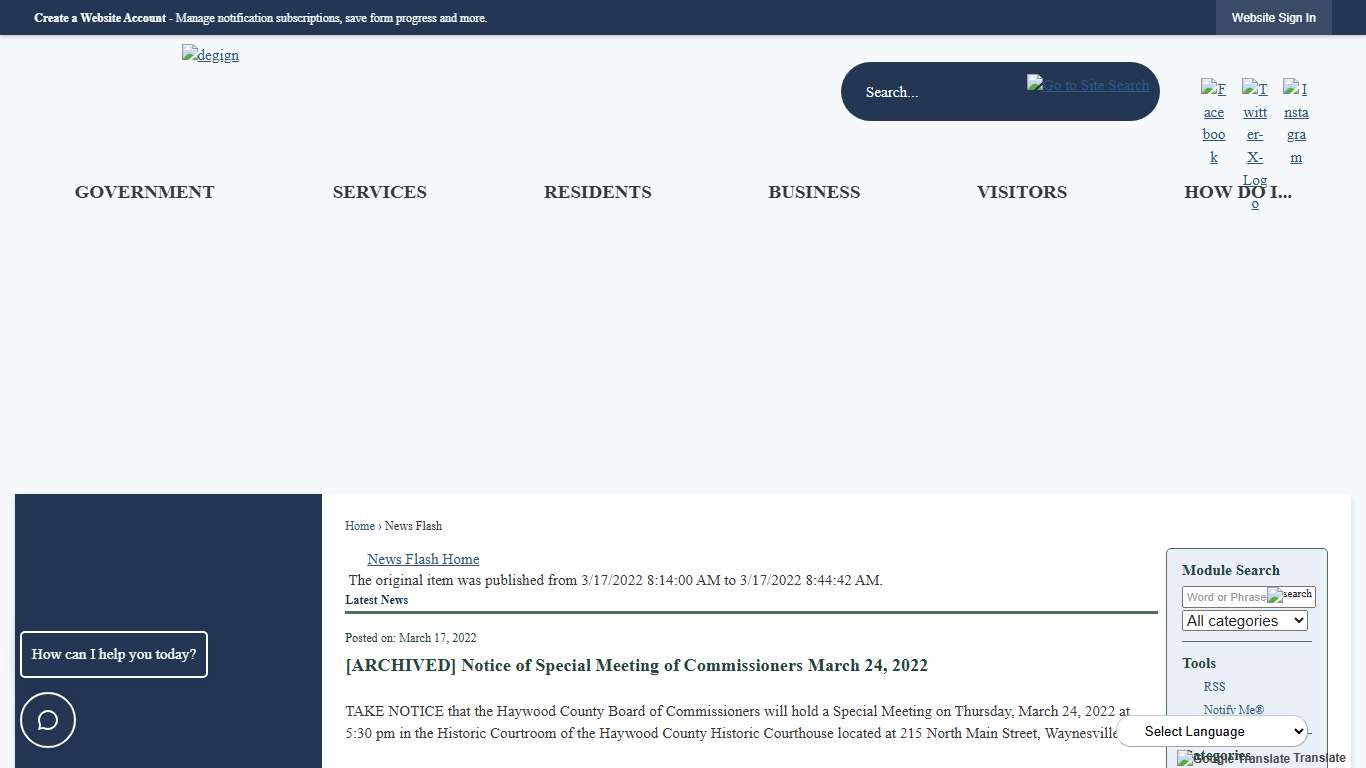This screenshot has width=1366, height=768.
Task: Click the Home breadcrumb link
Action: (x=359, y=526)
